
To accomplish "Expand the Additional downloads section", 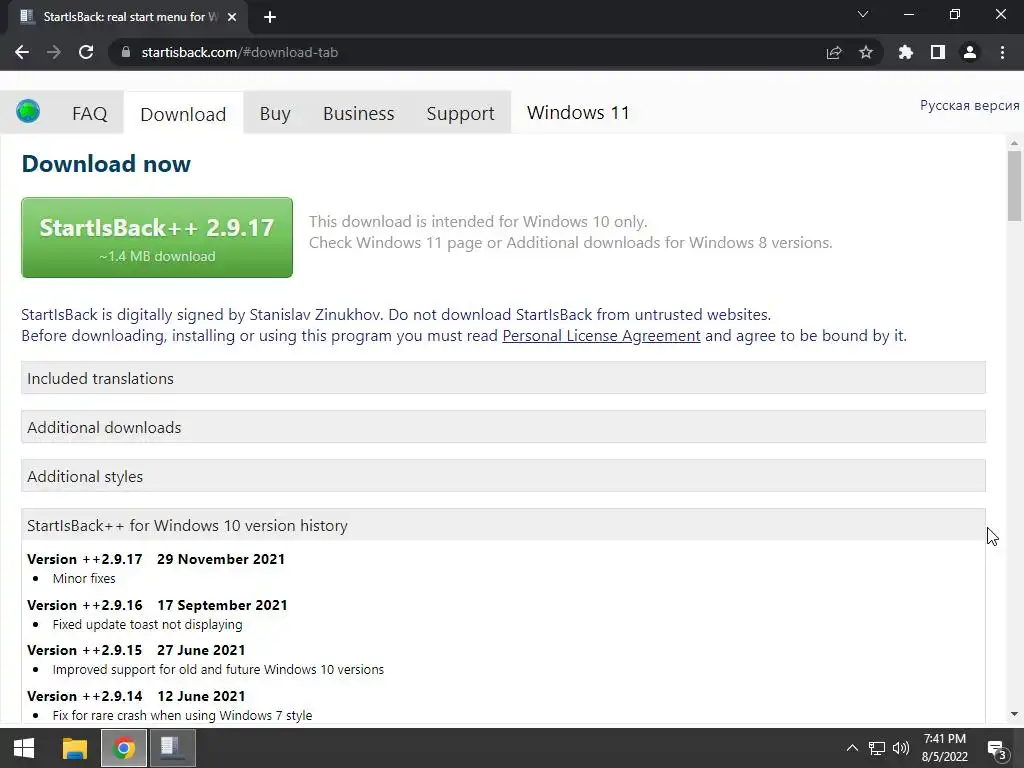I will [503, 427].
